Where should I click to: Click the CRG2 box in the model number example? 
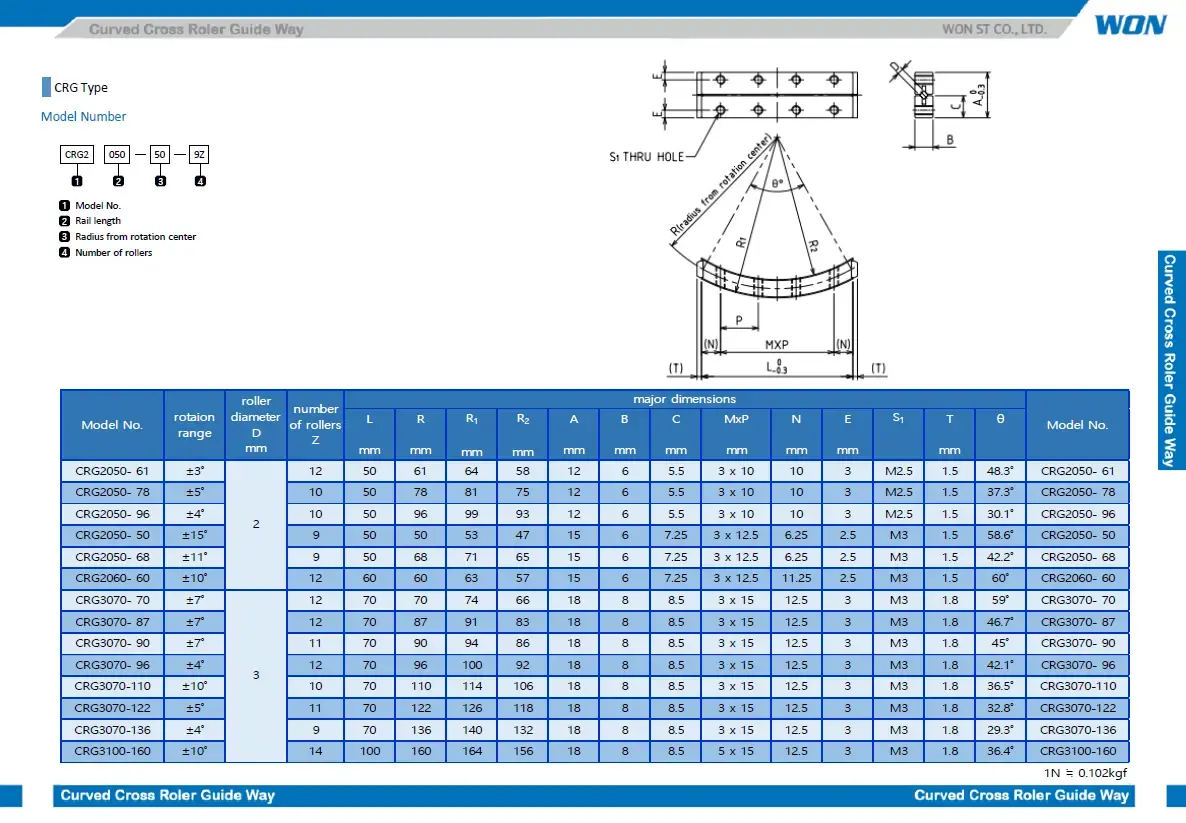click(77, 154)
